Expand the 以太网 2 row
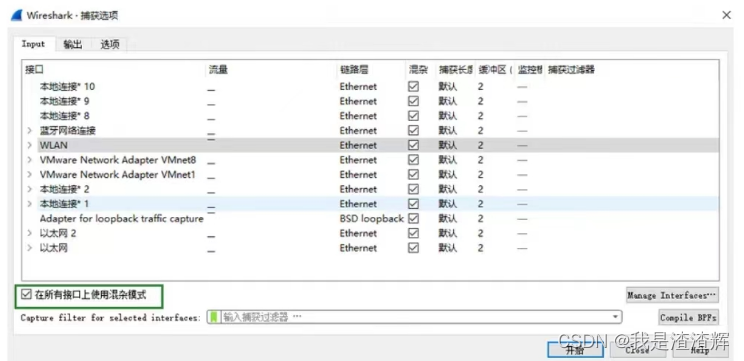This screenshot has width=744, height=361. [29, 233]
